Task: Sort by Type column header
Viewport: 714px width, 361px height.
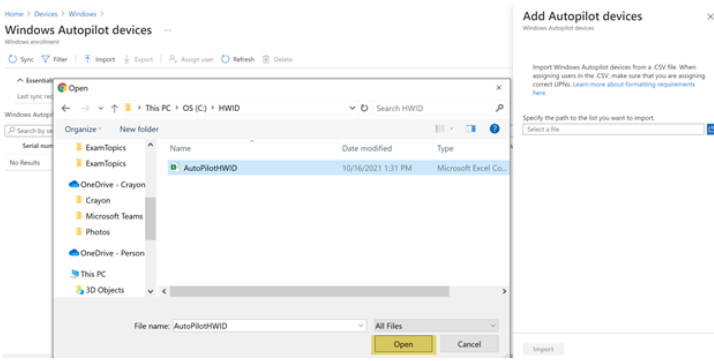Action: click(x=445, y=148)
